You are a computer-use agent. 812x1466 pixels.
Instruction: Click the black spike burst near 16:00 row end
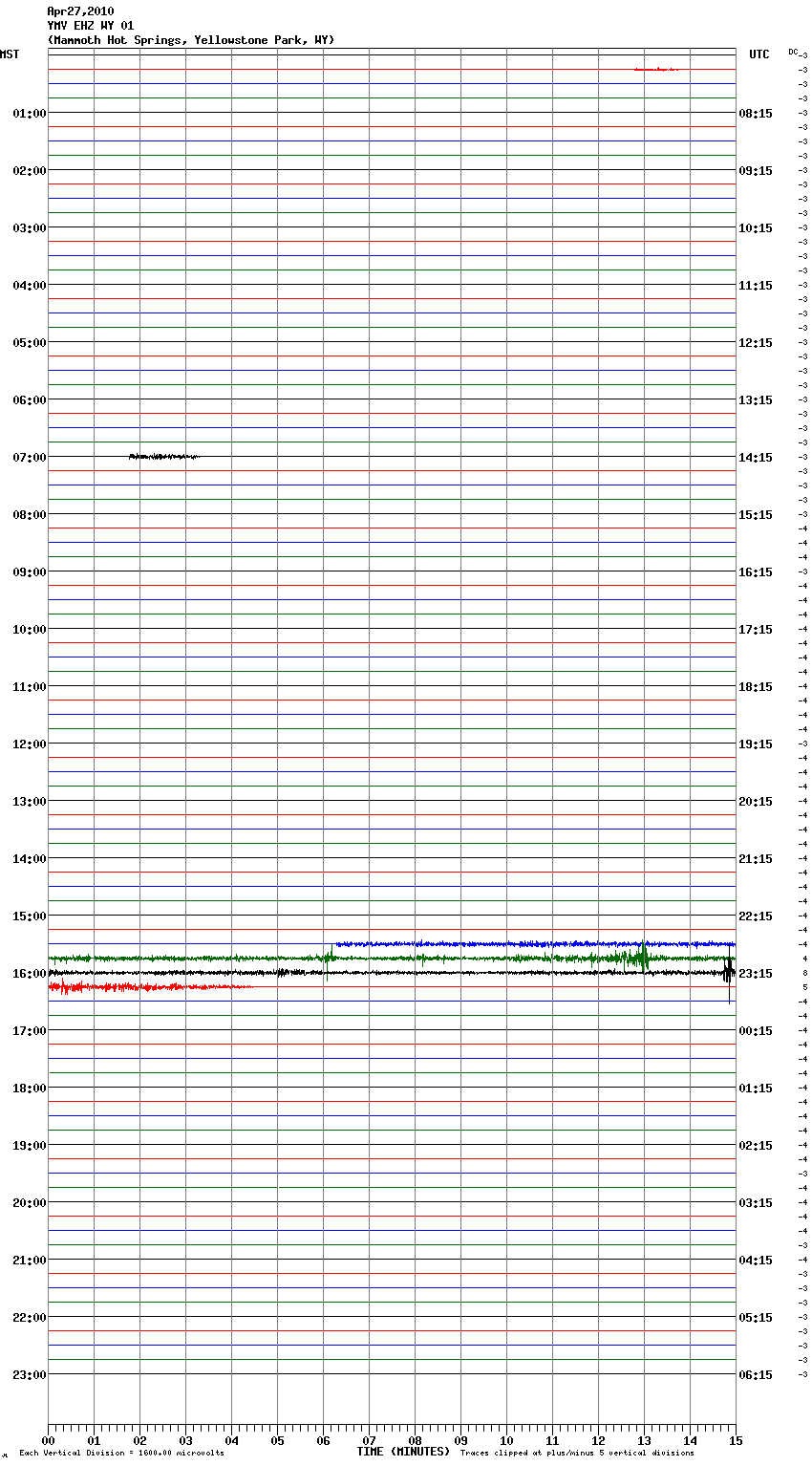729,975
